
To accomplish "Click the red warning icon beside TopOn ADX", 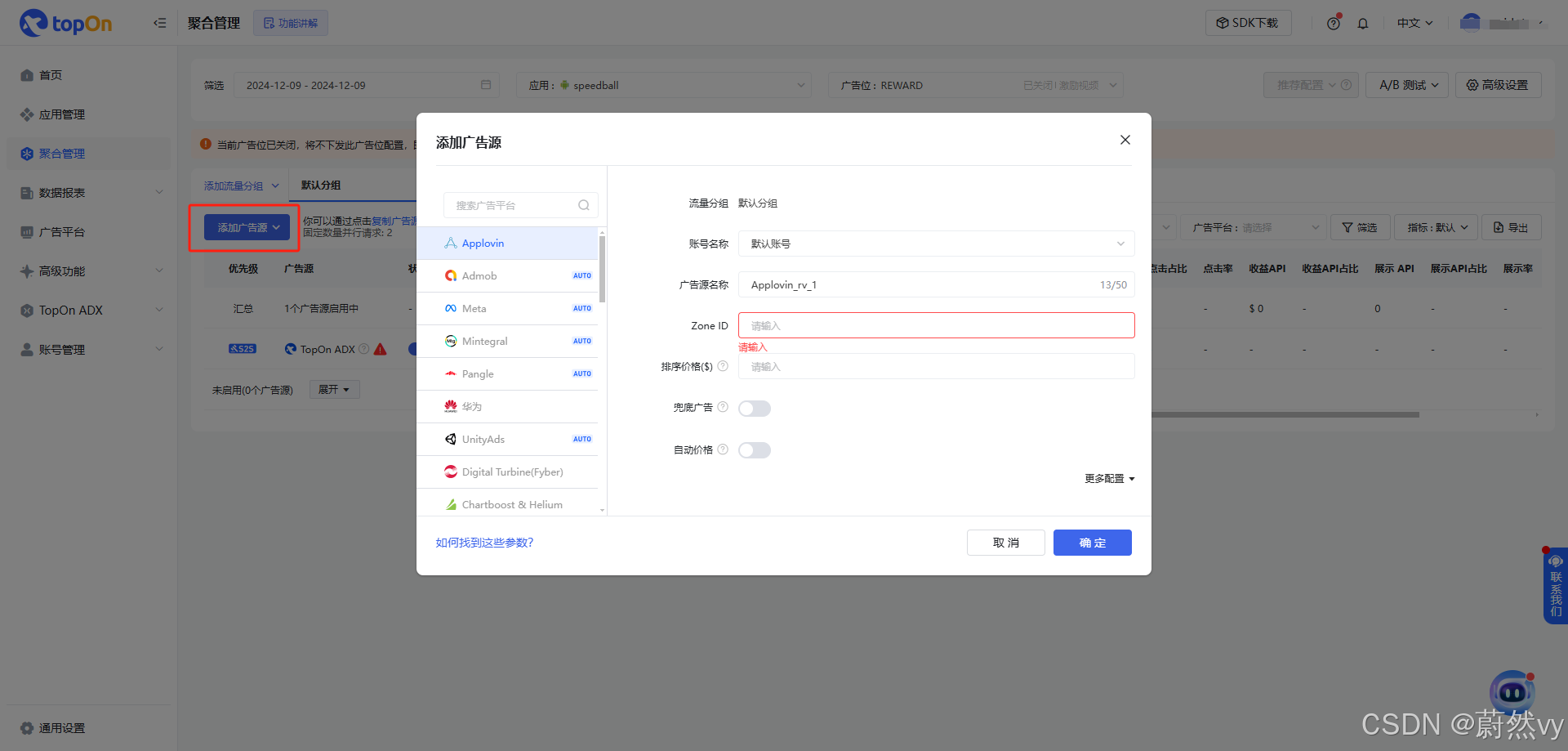I will click(381, 349).
